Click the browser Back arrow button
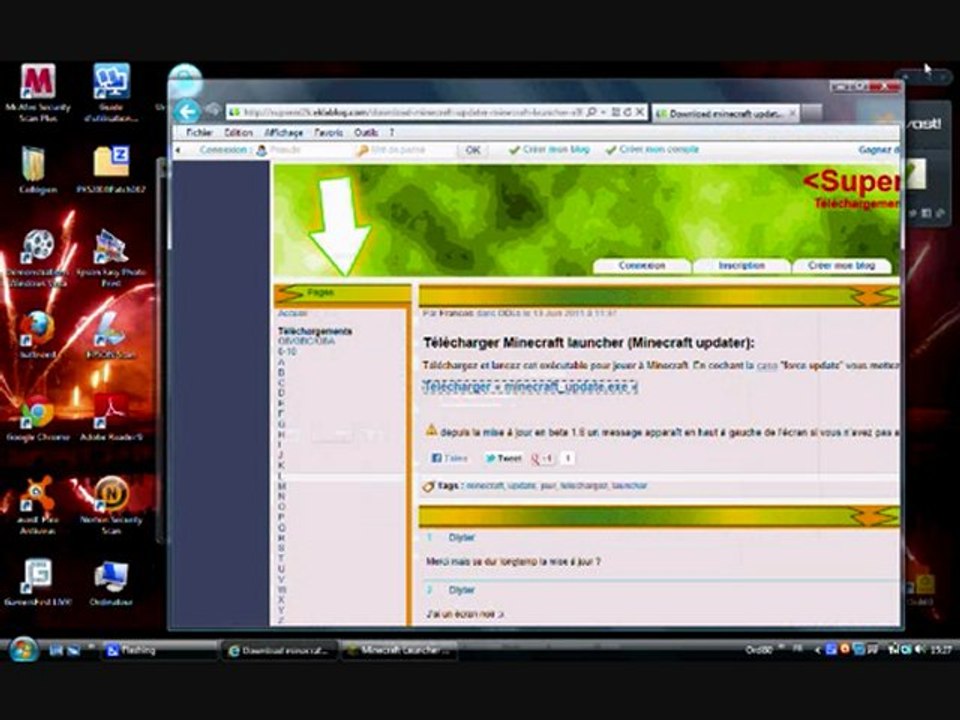This screenshot has width=960, height=720. coord(187,111)
